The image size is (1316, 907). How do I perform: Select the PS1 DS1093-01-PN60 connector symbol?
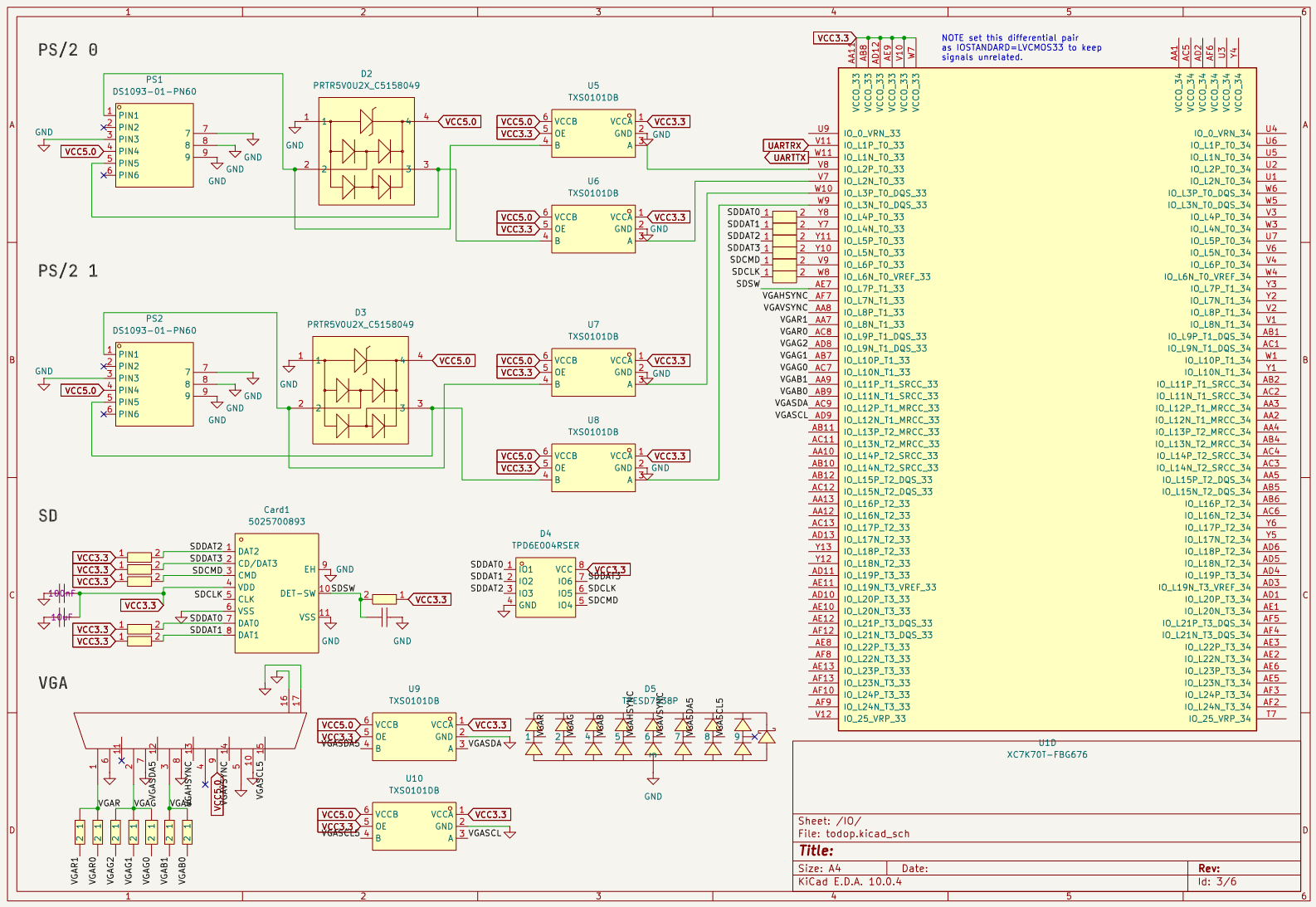[x=154, y=145]
